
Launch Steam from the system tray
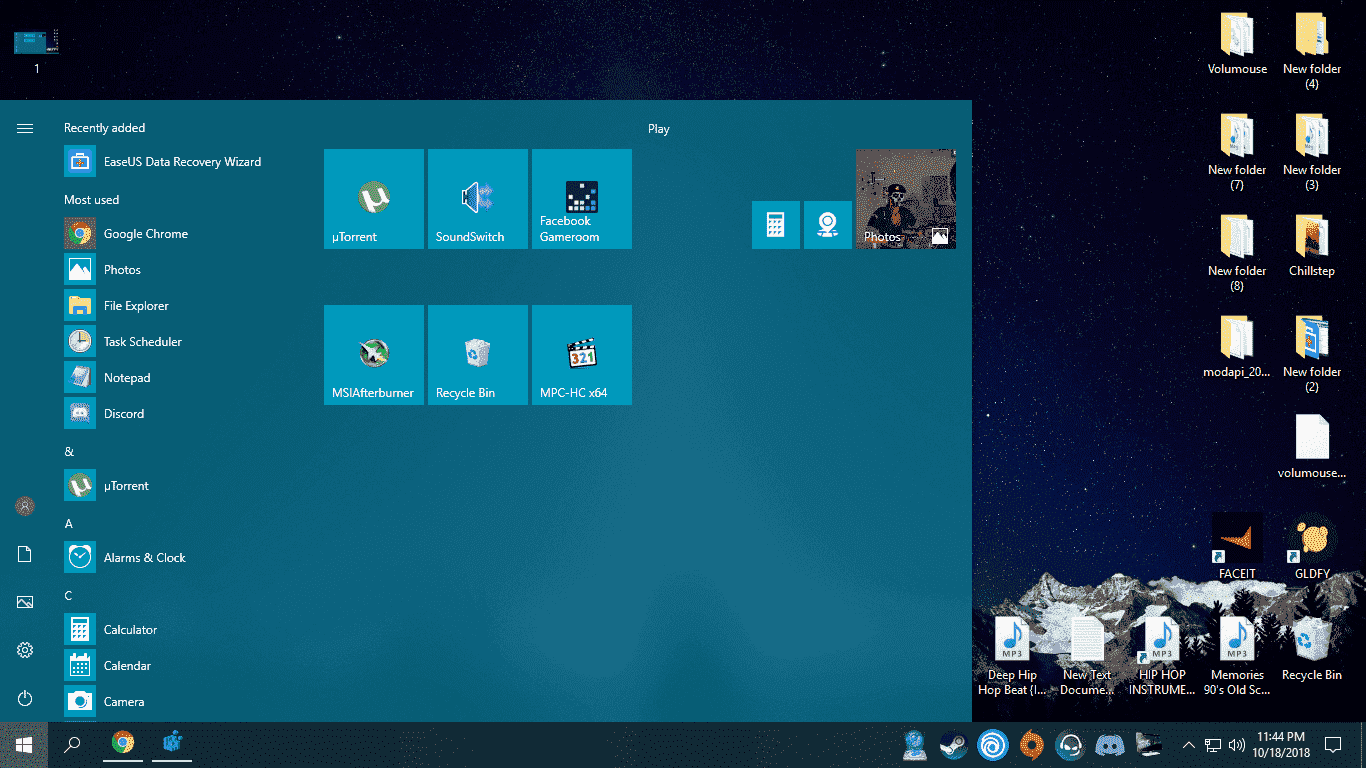(953, 745)
